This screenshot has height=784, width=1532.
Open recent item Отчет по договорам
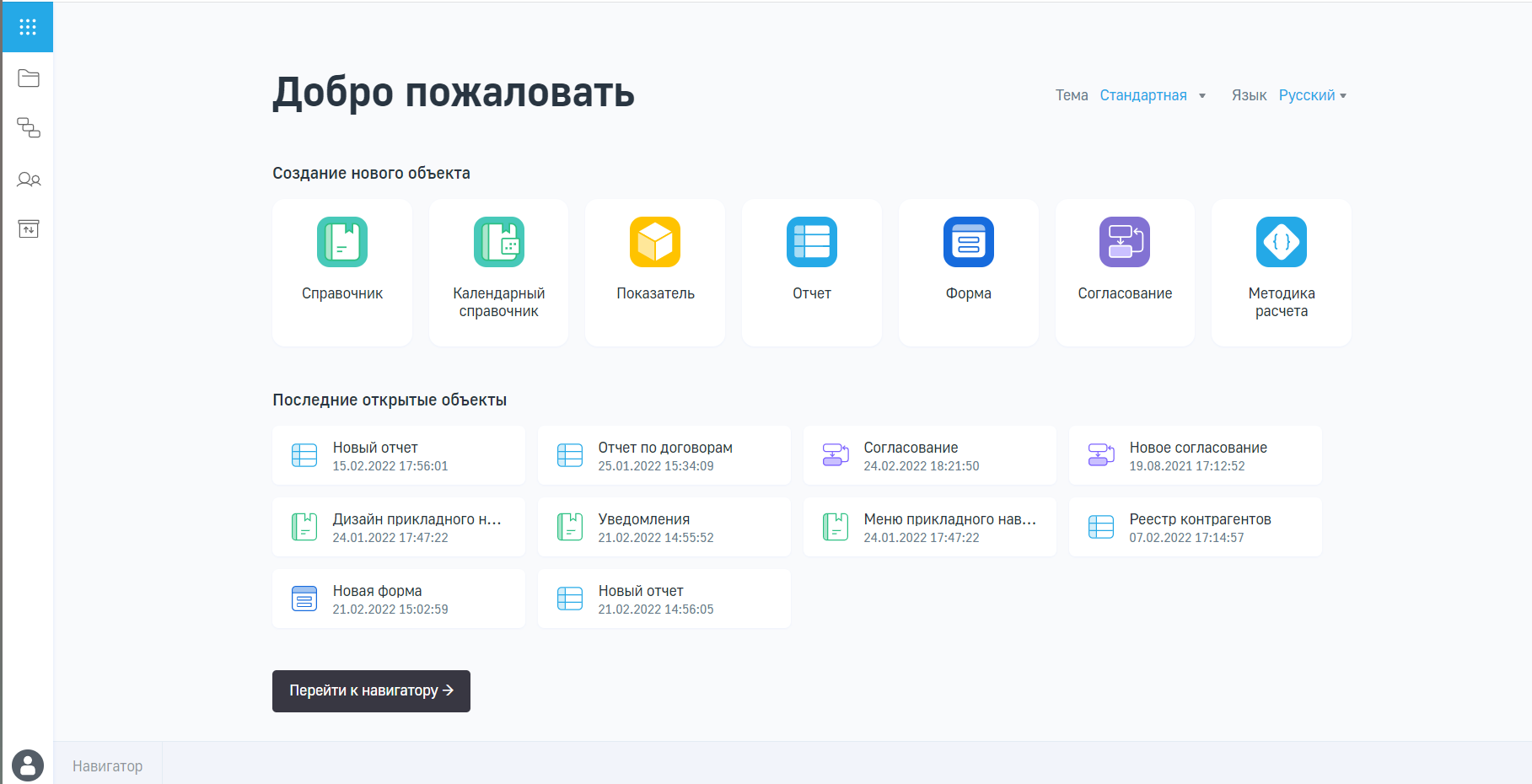[x=664, y=455]
